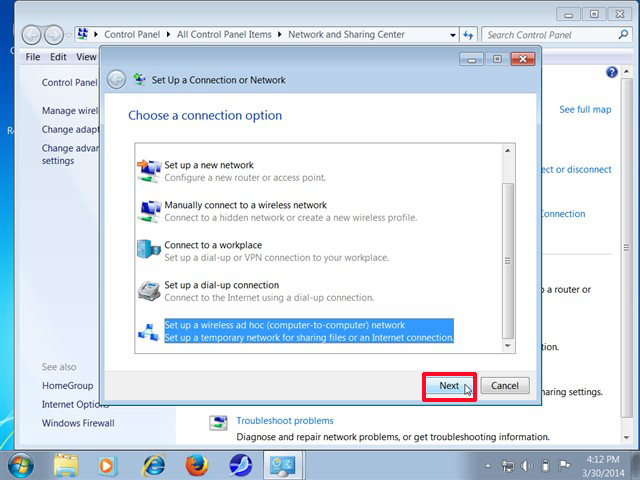Click the network icon in system tray
The width and height of the screenshot is (640, 480).
pyautogui.click(x=508, y=466)
